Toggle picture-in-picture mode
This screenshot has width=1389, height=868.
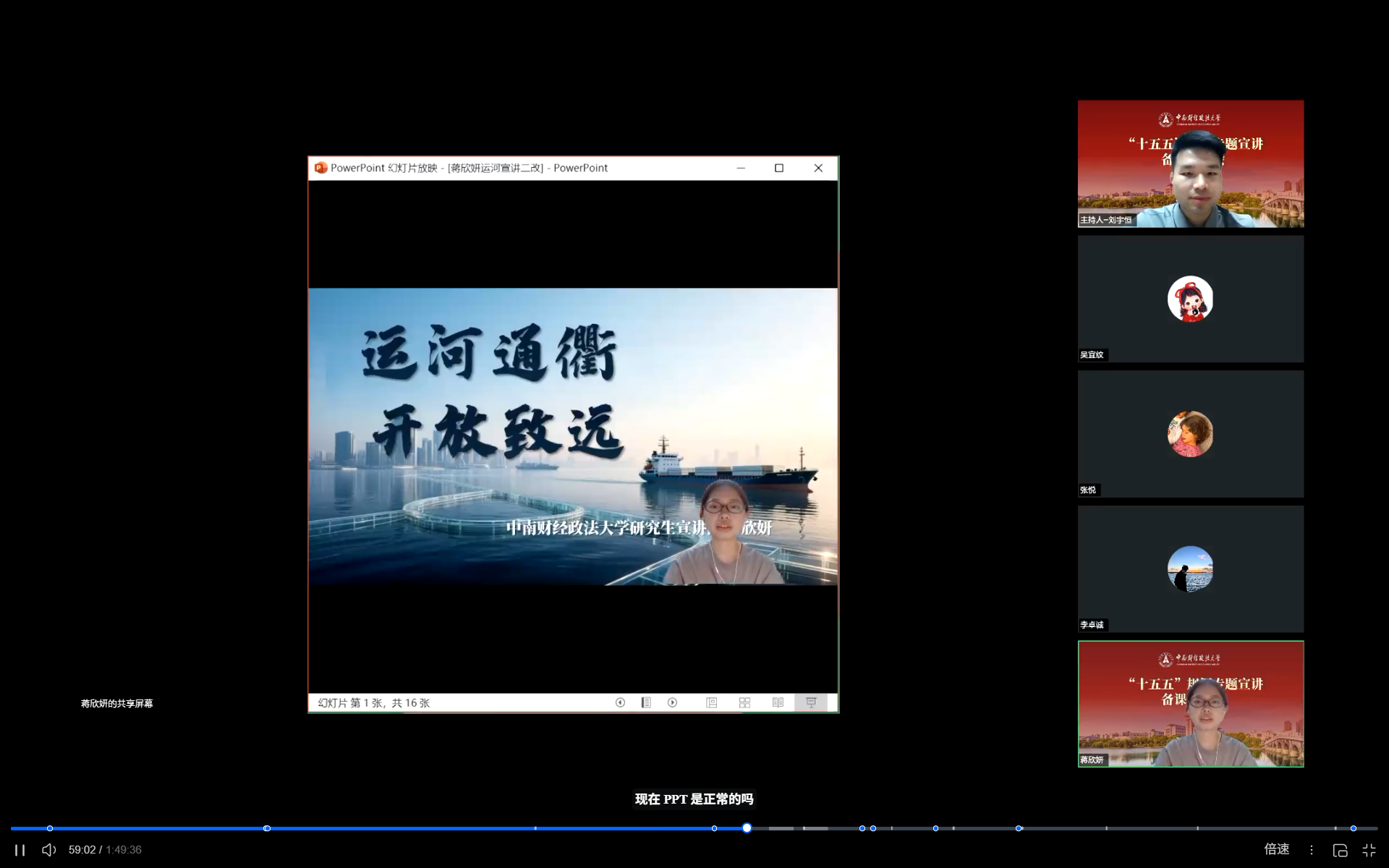point(1340,850)
